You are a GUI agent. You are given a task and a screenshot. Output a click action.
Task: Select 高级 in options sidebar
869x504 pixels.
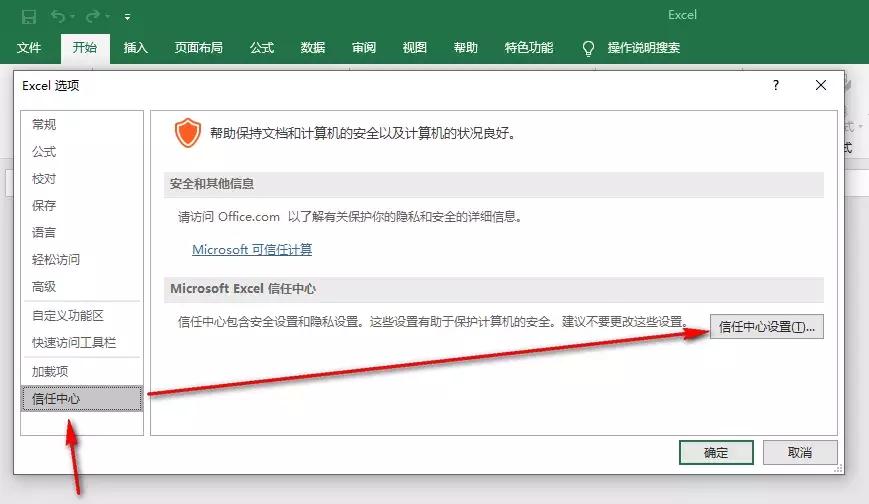pos(81,287)
